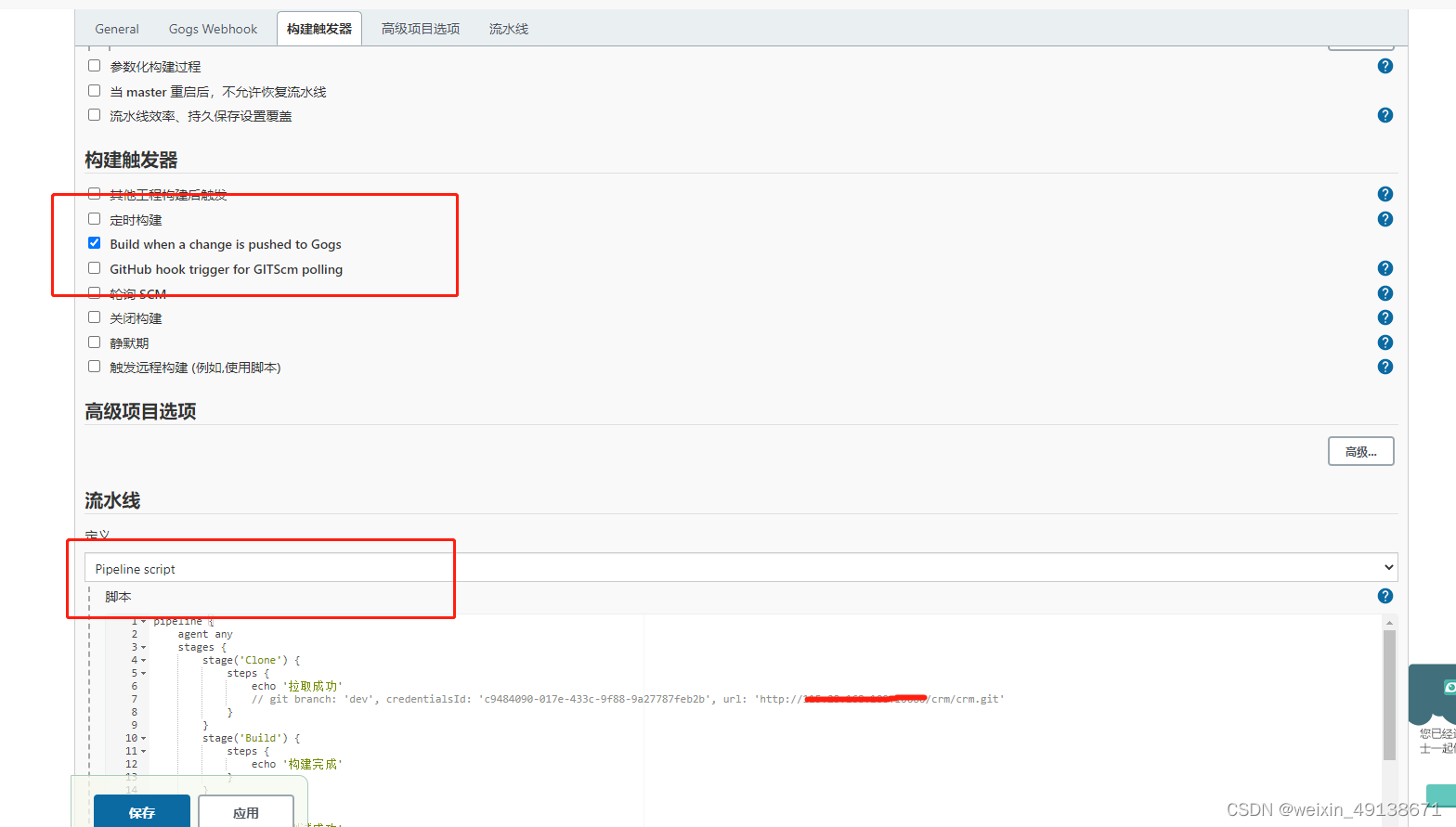Screen dimensions: 1456x827
Task: Collapse pipeline block fold arrow on line 1
Action: click(143, 621)
